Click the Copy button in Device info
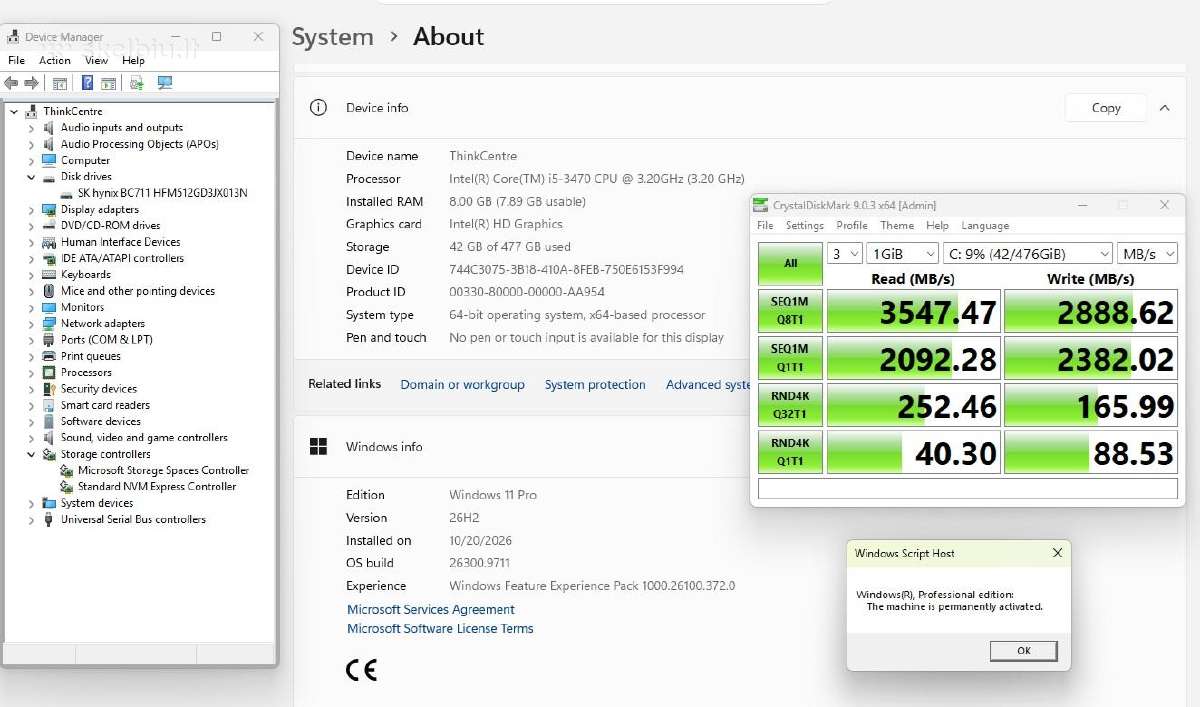Viewport: 1200px width, 707px height. pos(1106,108)
